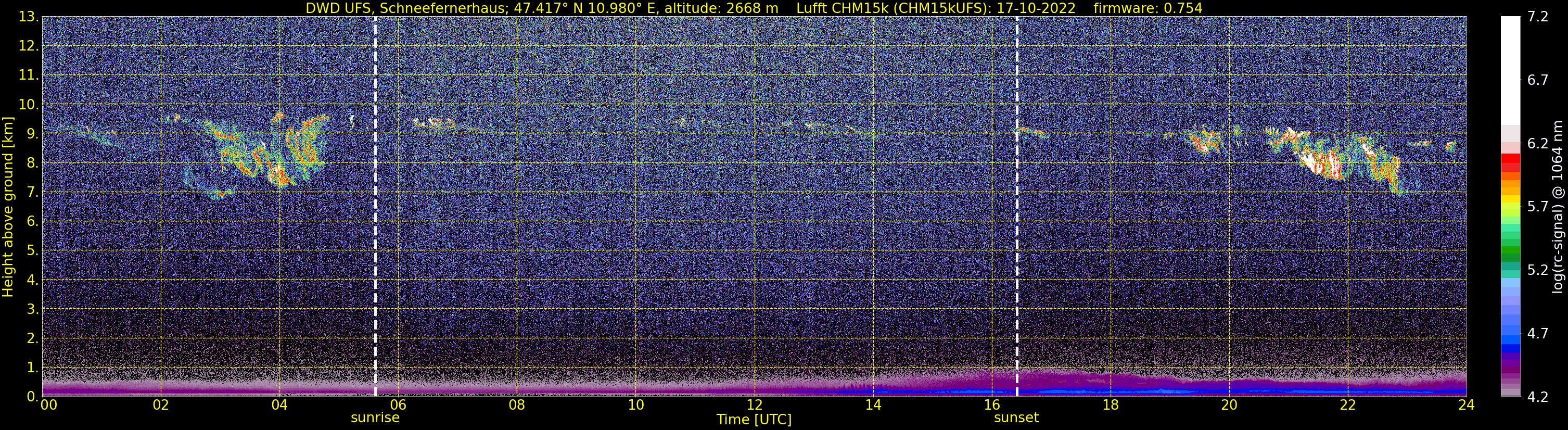Click 'firmware: 0.754' in the title
Viewport: 1568px width, 430px height.
coord(1148,8)
